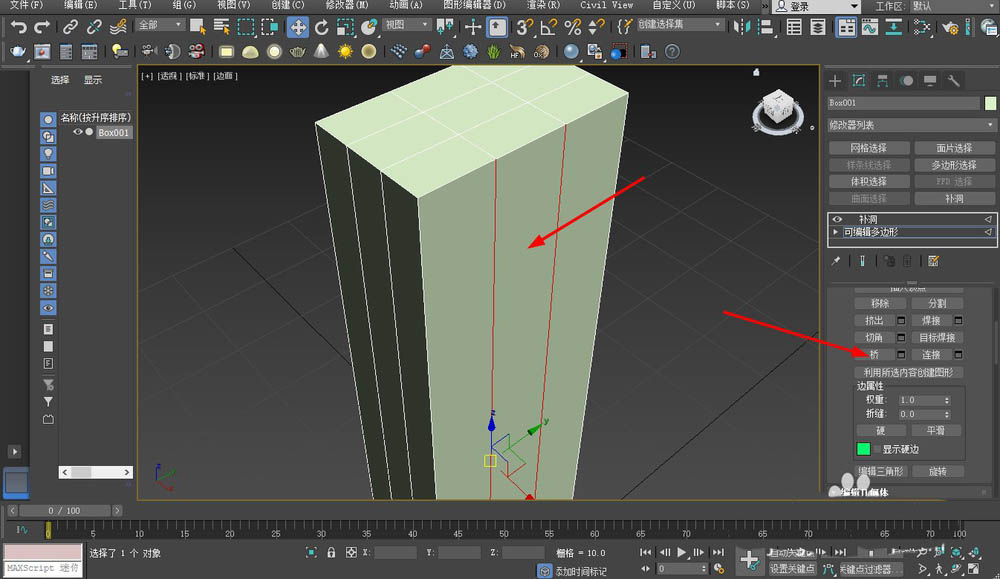Click the Mirror tool icon
Image resolution: width=1000 pixels, height=579 pixels.
pyautogui.click(x=742, y=27)
